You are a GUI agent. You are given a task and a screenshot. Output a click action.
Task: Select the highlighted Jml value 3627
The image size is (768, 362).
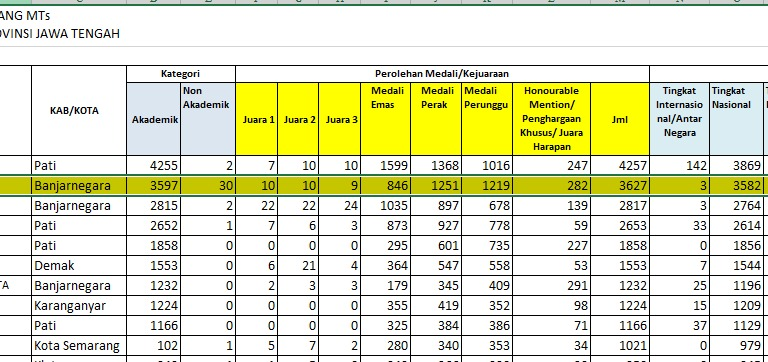coord(620,186)
